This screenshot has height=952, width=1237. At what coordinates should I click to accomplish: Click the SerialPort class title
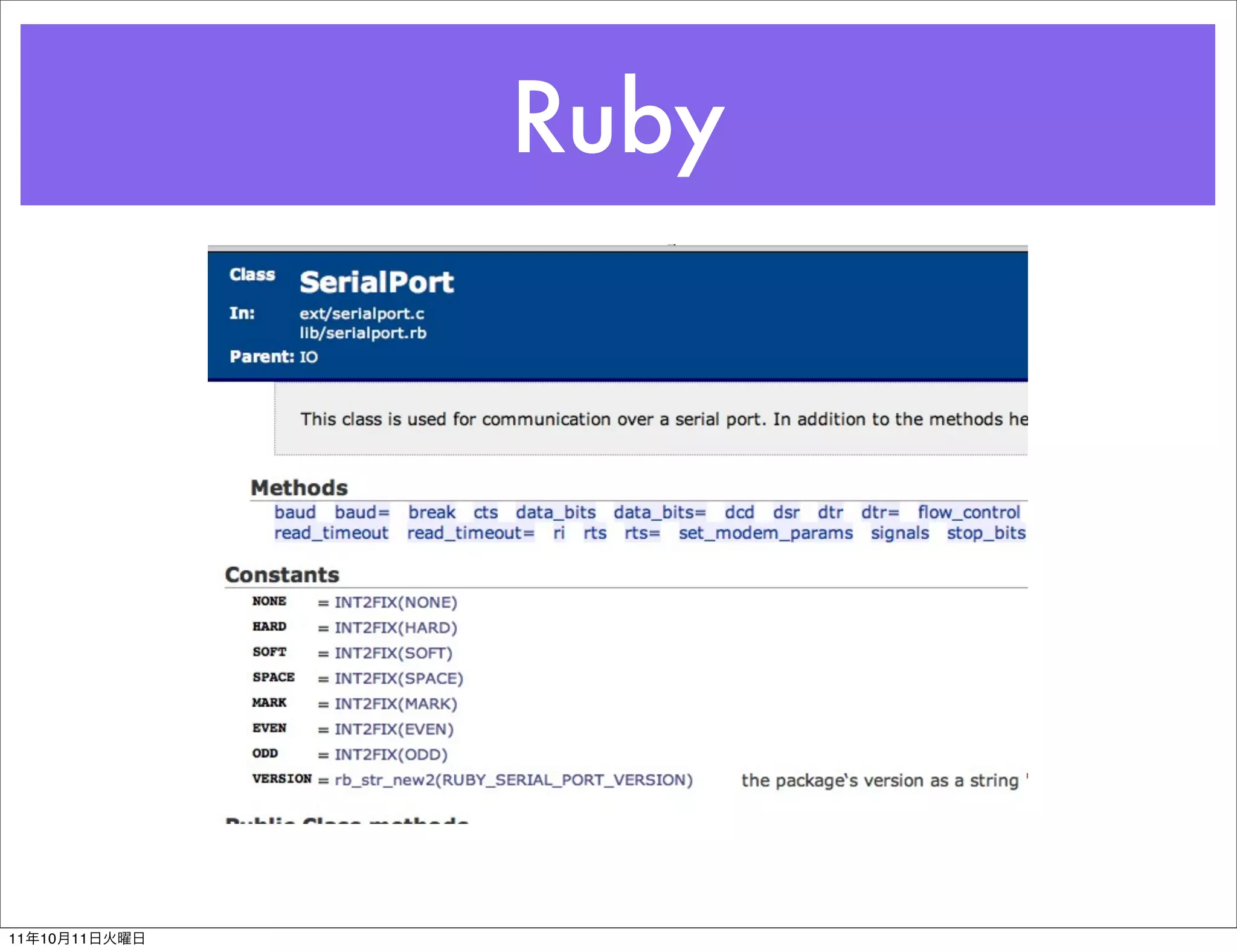[376, 282]
